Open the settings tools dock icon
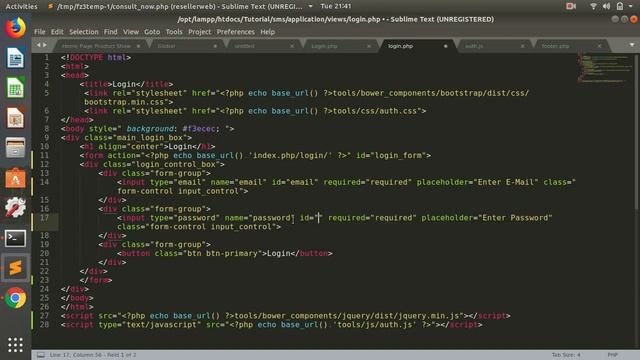Viewport: 640px width, 360px height. click(x=16, y=208)
